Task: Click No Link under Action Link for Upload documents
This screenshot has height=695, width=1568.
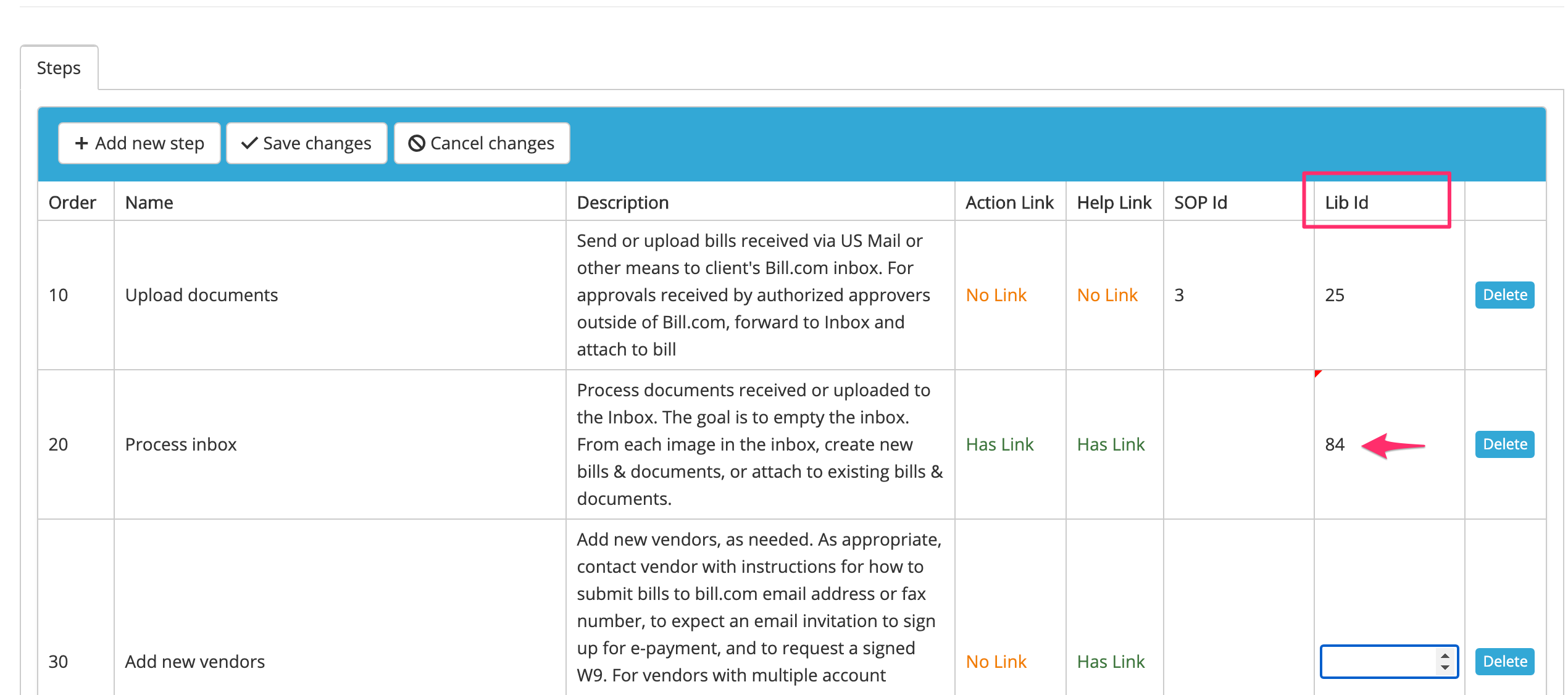Action: 996,294
